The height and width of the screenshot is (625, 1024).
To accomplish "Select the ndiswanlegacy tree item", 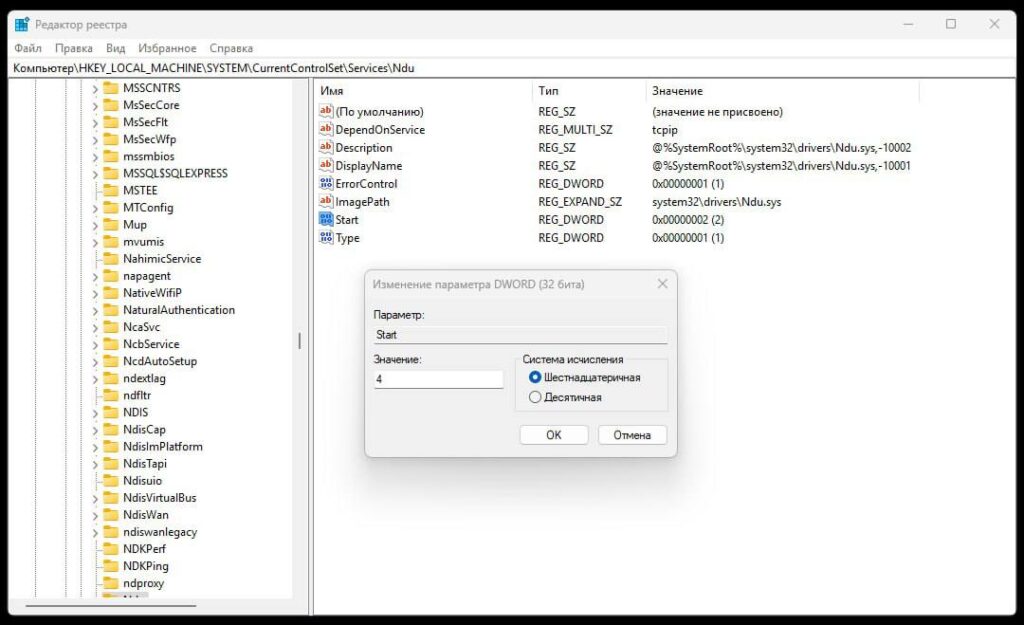I will coord(160,532).
